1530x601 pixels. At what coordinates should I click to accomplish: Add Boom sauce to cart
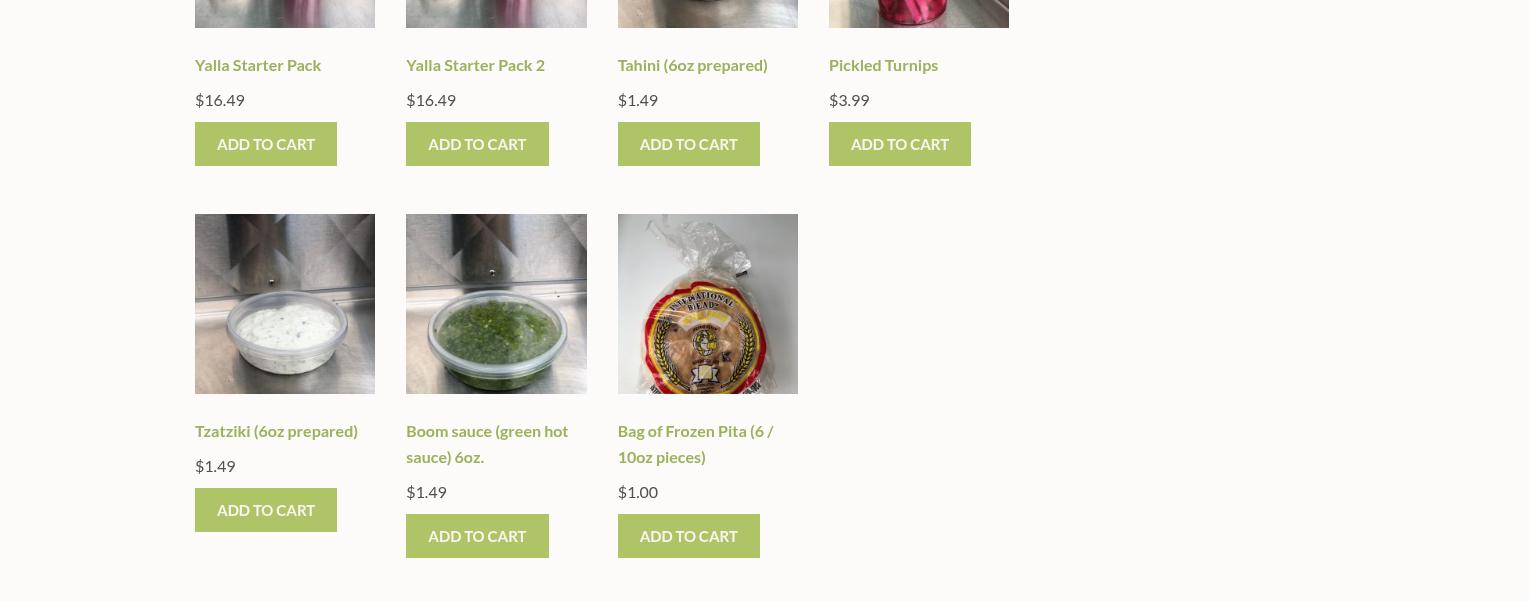click(477, 536)
